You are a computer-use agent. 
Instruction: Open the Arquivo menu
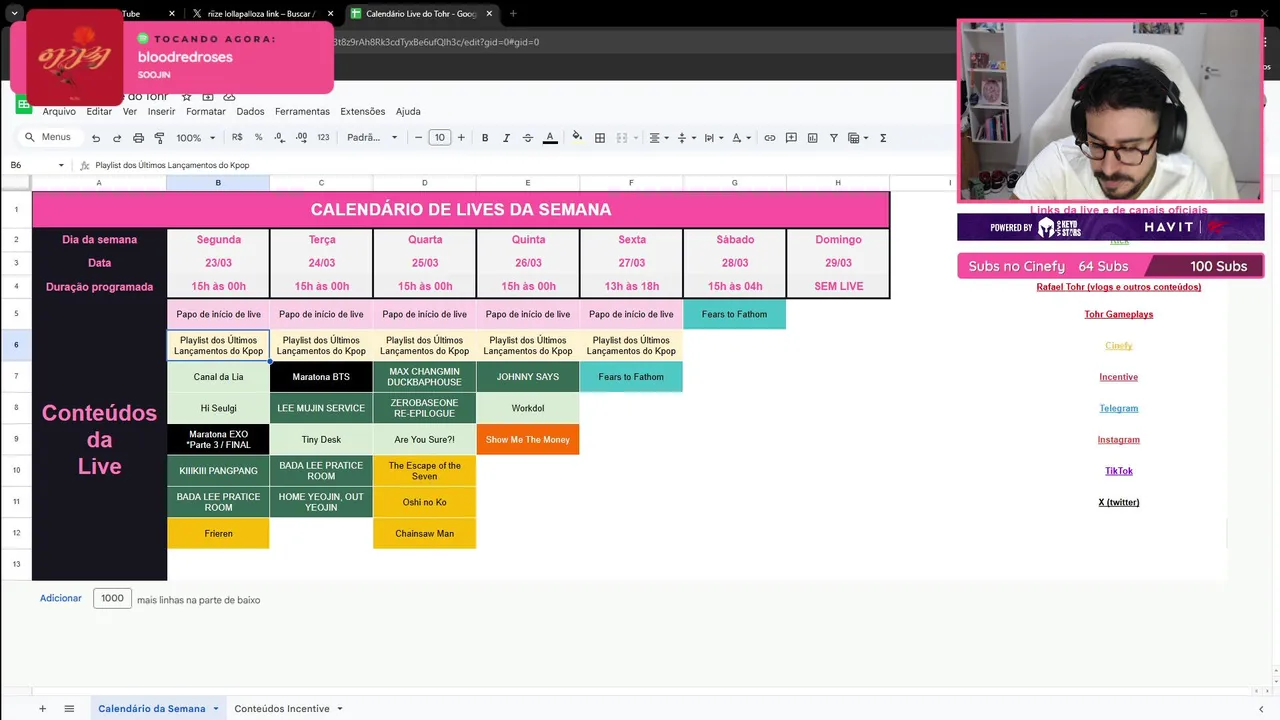tap(59, 112)
